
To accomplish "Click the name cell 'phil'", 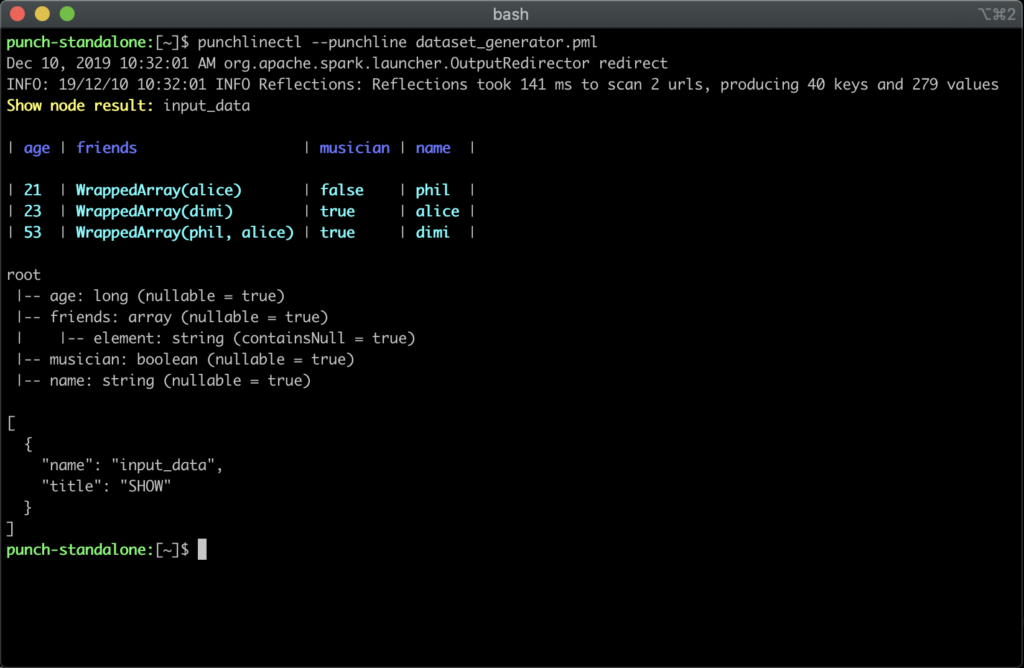I will point(433,190).
